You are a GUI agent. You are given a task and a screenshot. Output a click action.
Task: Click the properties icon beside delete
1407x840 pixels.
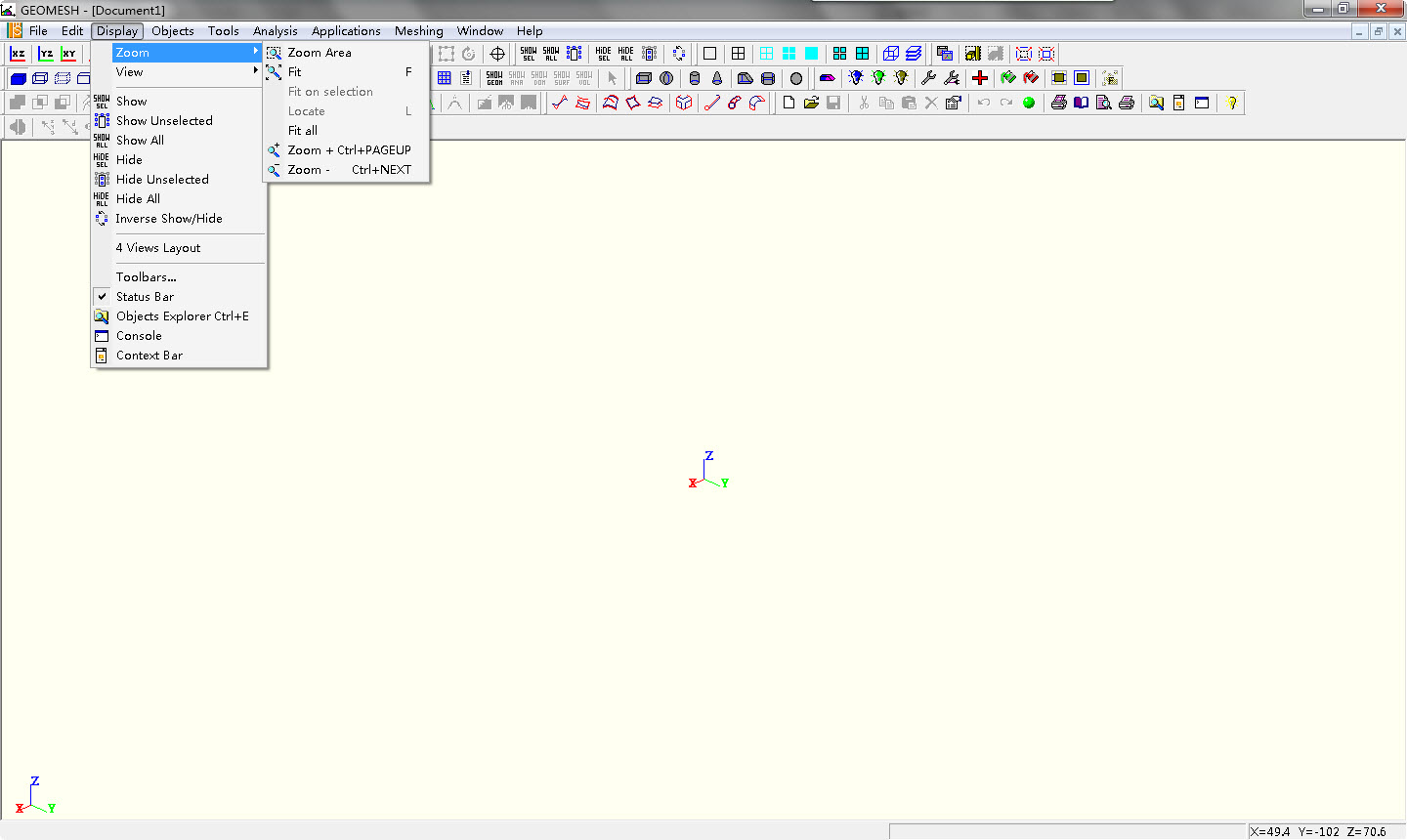[954, 103]
